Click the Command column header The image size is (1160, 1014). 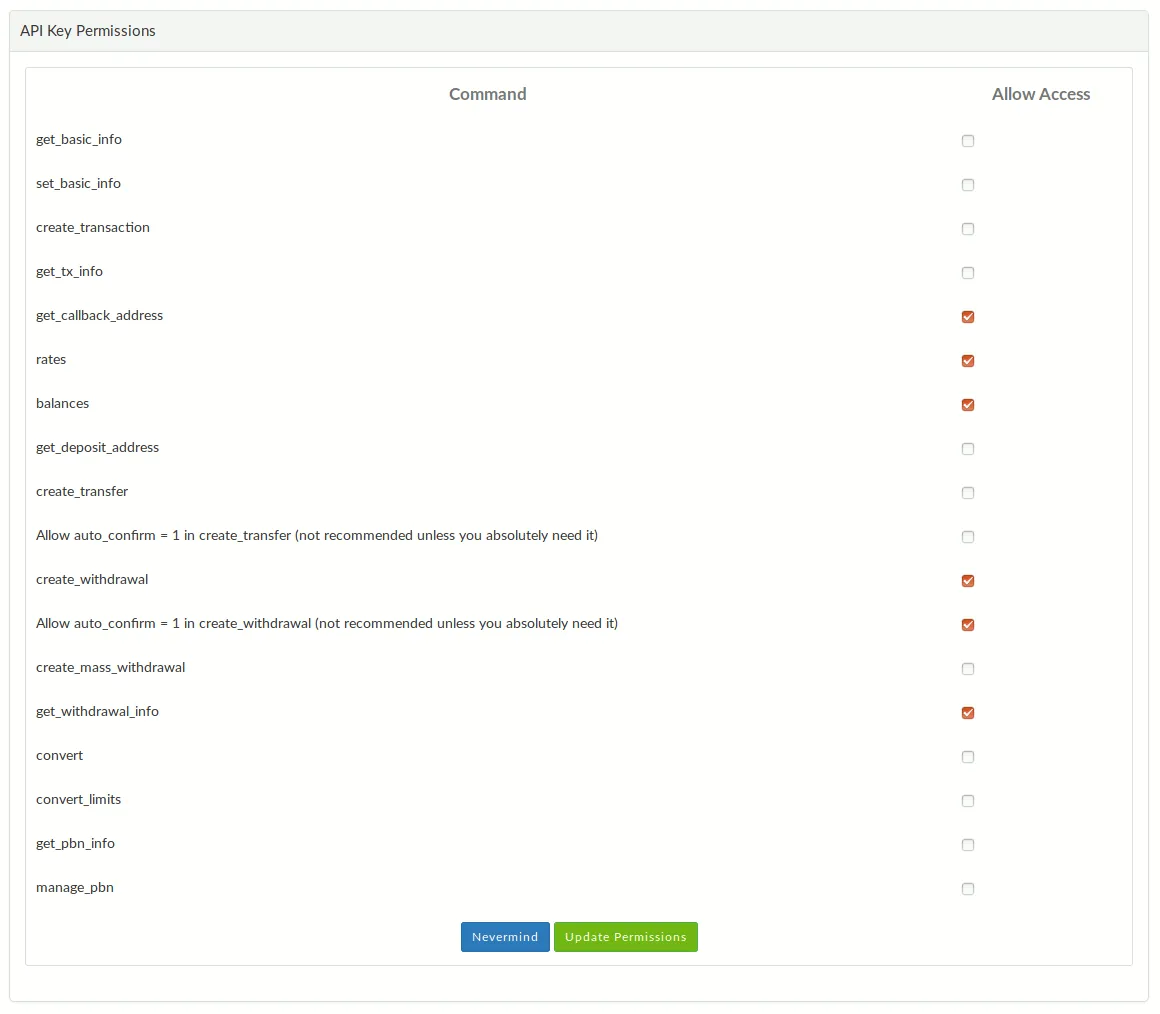pyautogui.click(x=488, y=94)
